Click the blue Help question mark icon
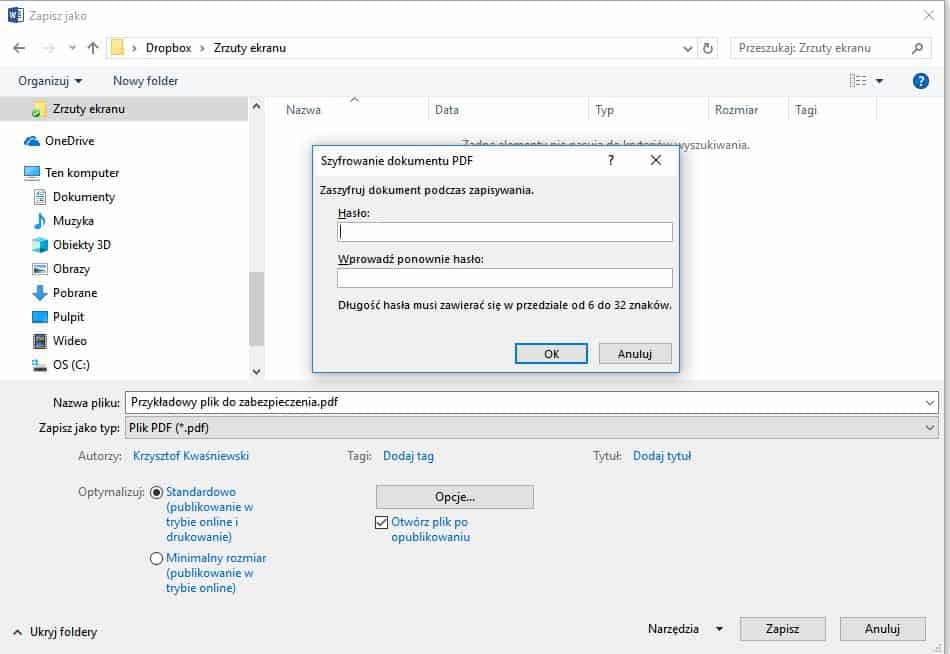This screenshot has width=950, height=654. click(920, 80)
